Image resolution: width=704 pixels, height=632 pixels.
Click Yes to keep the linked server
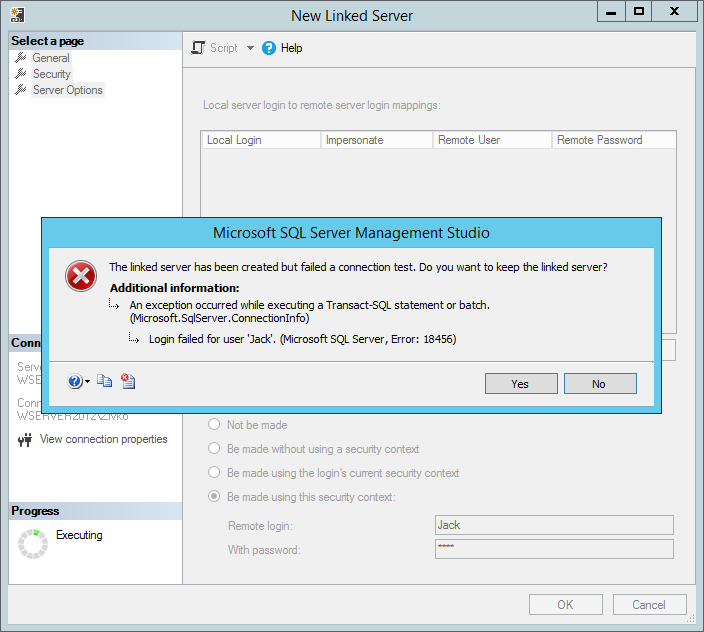click(521, 384)
